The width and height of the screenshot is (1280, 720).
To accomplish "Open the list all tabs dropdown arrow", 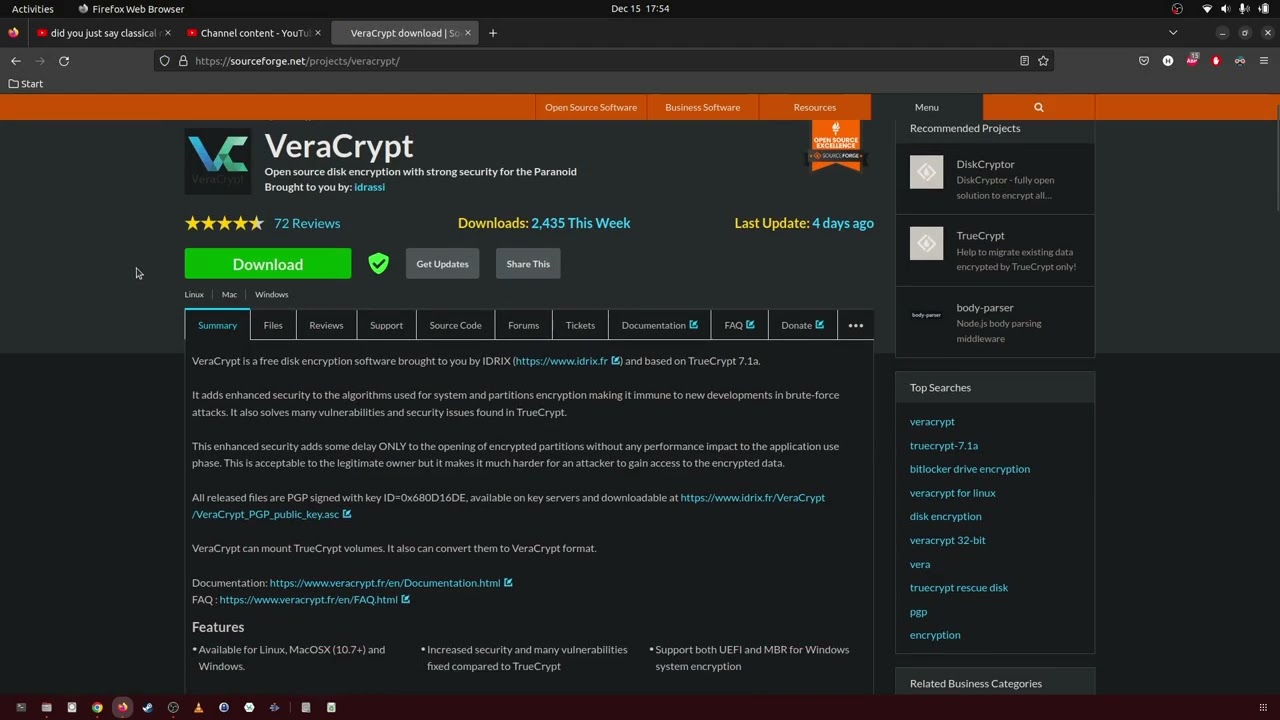I will (x=1173, y=33).
